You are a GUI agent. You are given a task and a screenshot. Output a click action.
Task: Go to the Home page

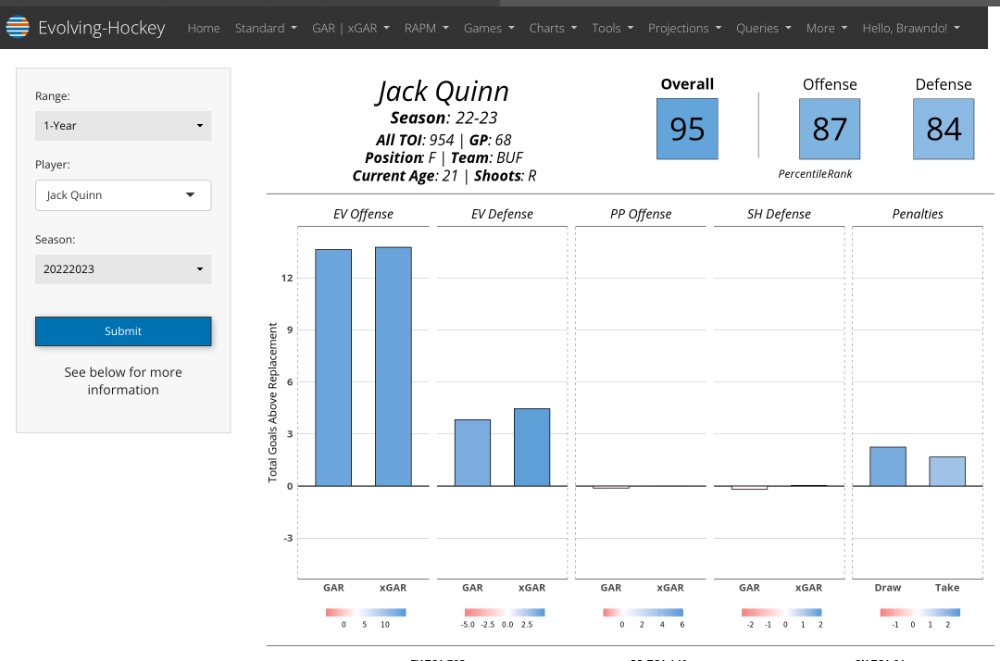pyautogui.click(x=203, y=28)
